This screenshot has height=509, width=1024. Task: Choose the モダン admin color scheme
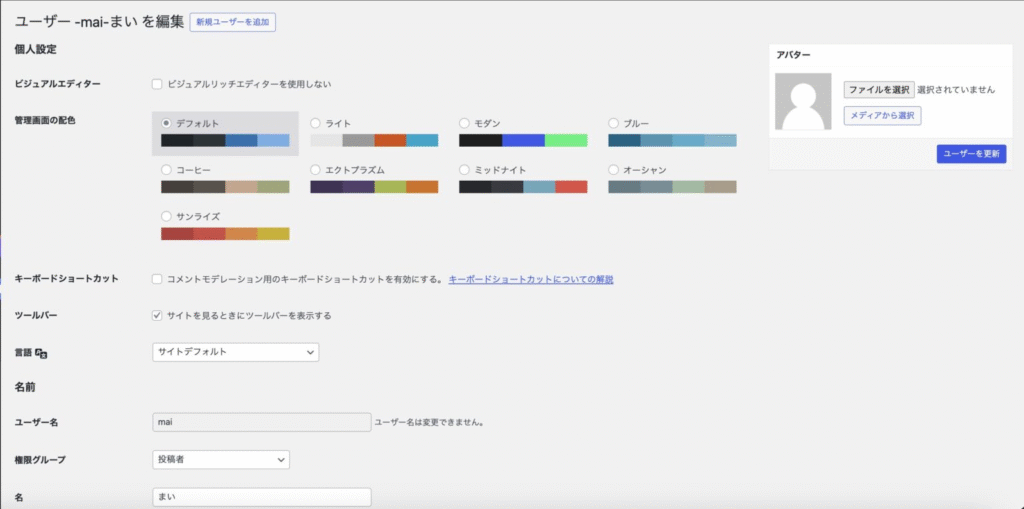coord(465,123)
